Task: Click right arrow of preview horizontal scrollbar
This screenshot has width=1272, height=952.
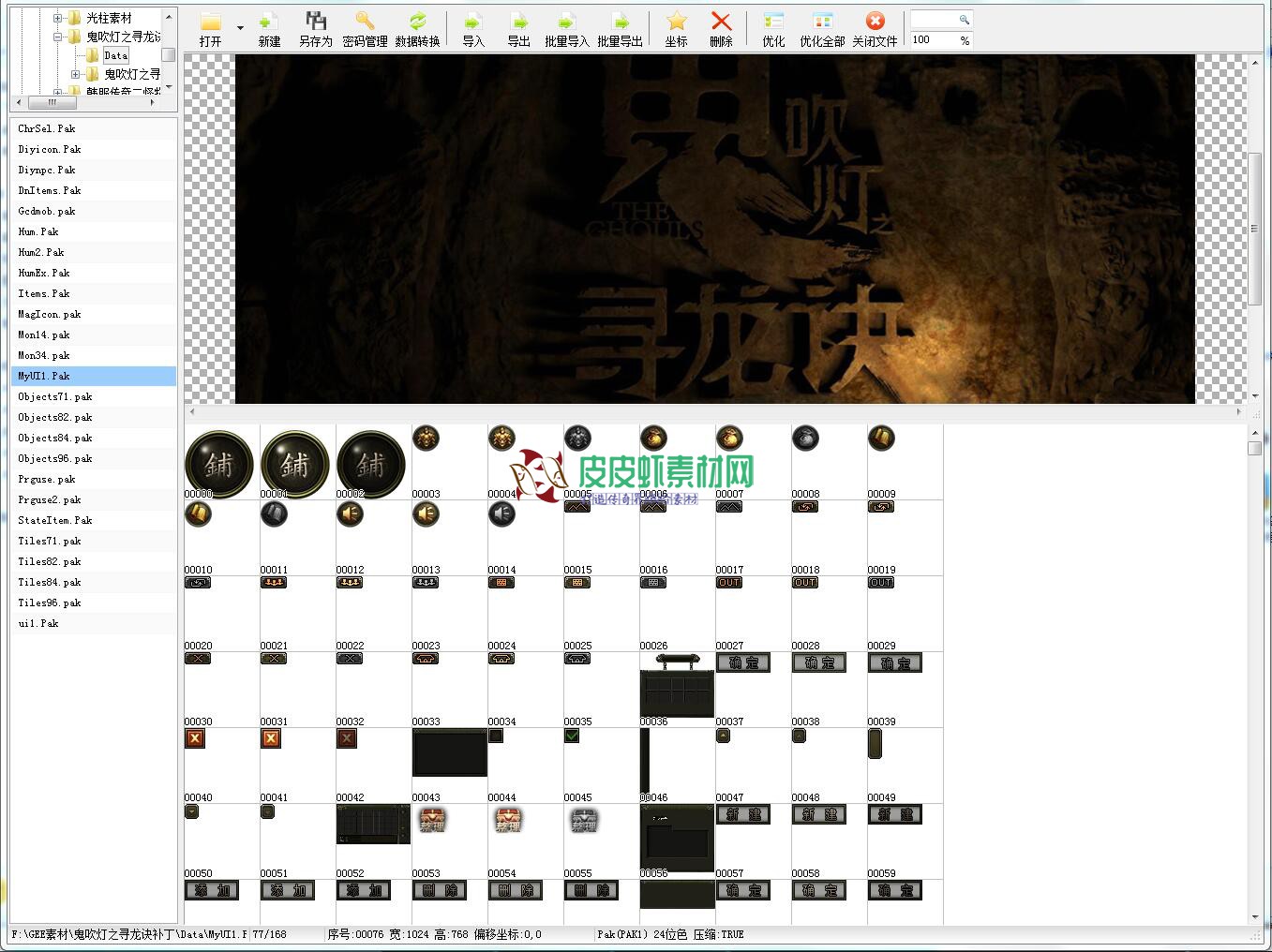Action: click(1238, 411)
